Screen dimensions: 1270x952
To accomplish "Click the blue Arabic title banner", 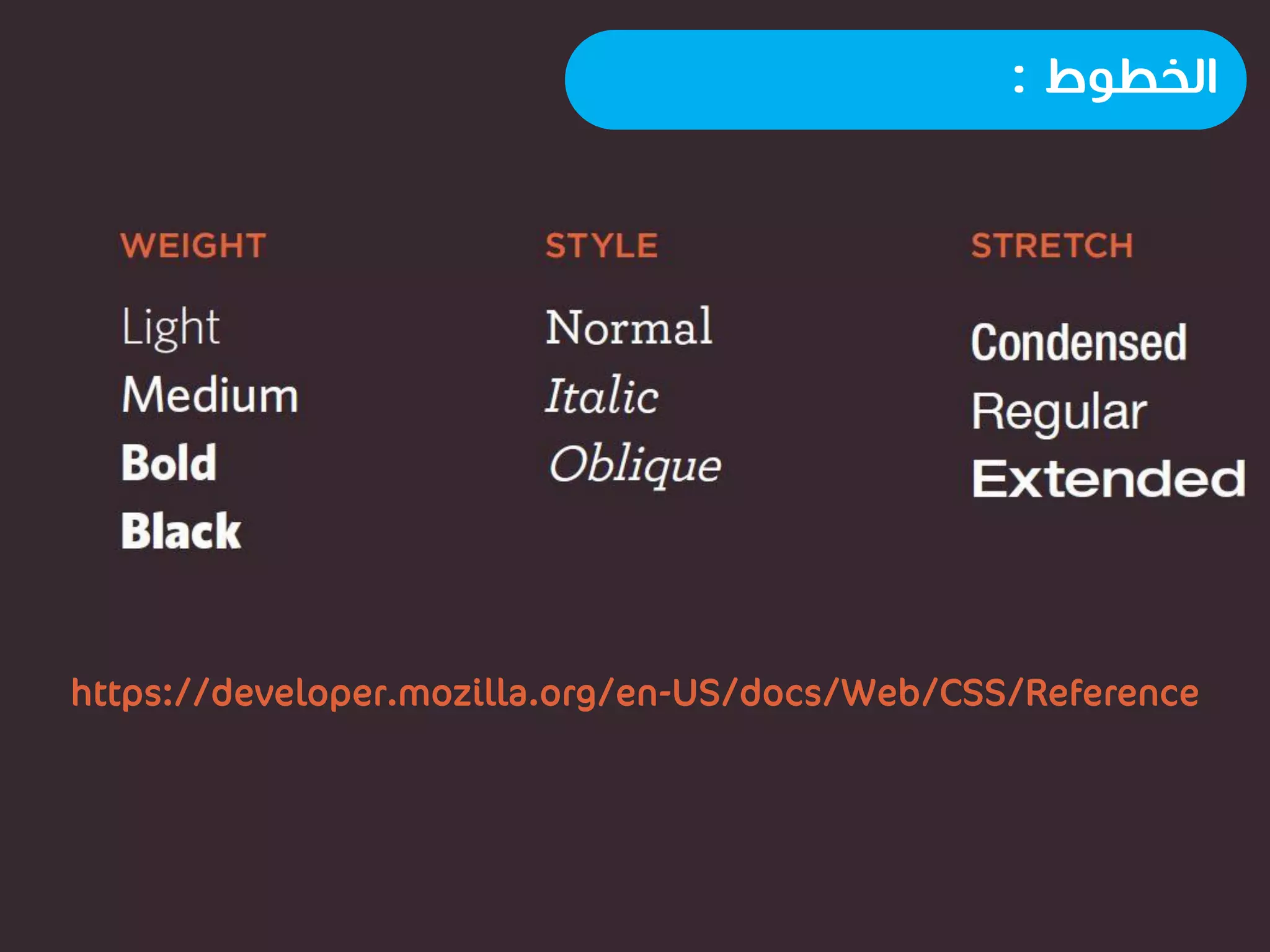I will tap(905, 79).
